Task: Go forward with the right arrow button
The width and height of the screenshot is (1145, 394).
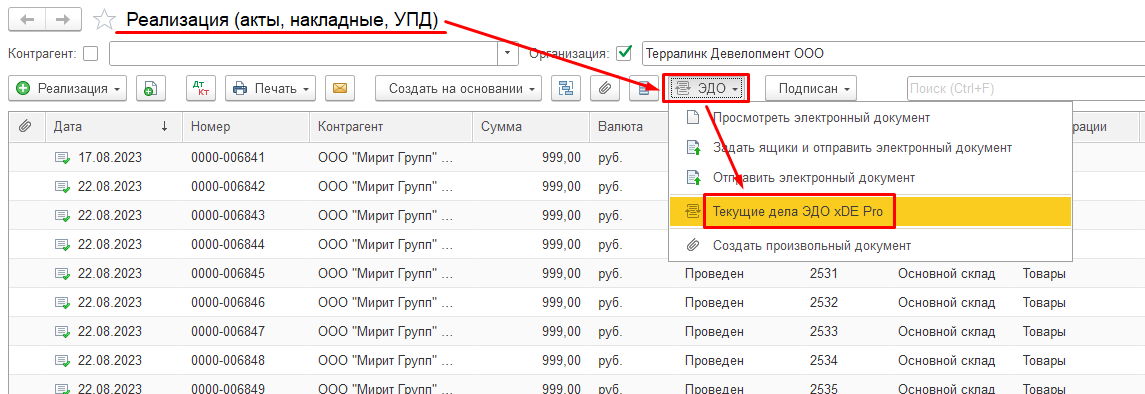Action: 64,20
